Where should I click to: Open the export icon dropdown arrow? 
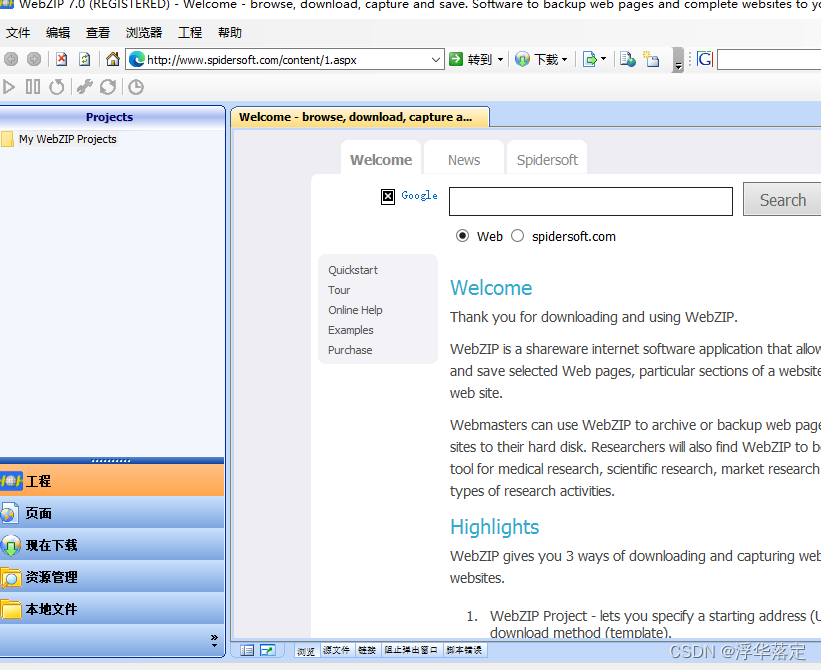tap(603, 59)
